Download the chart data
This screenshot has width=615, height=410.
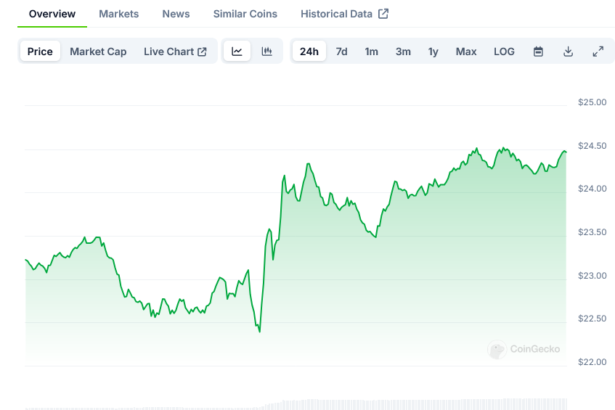point(568,52)
